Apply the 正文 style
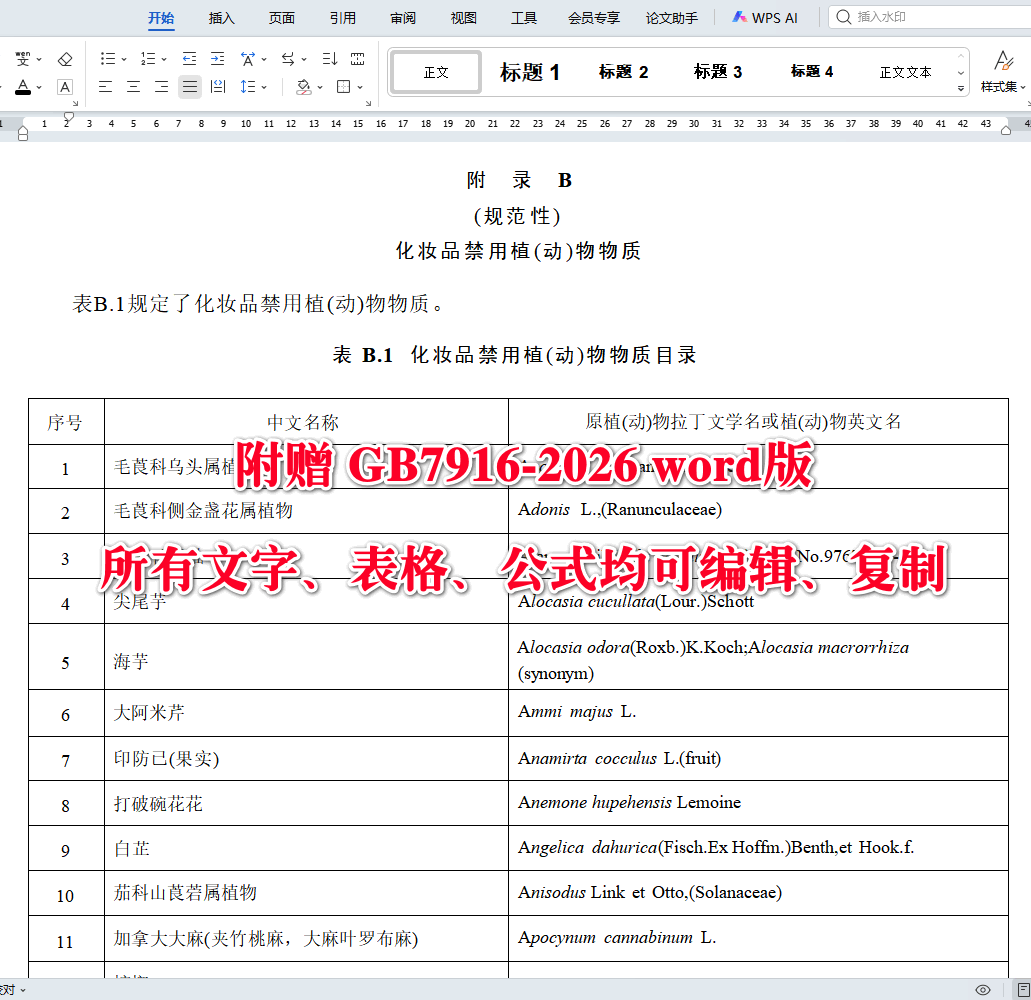Screen dimensions: 1031x1000 coord(436,72)
